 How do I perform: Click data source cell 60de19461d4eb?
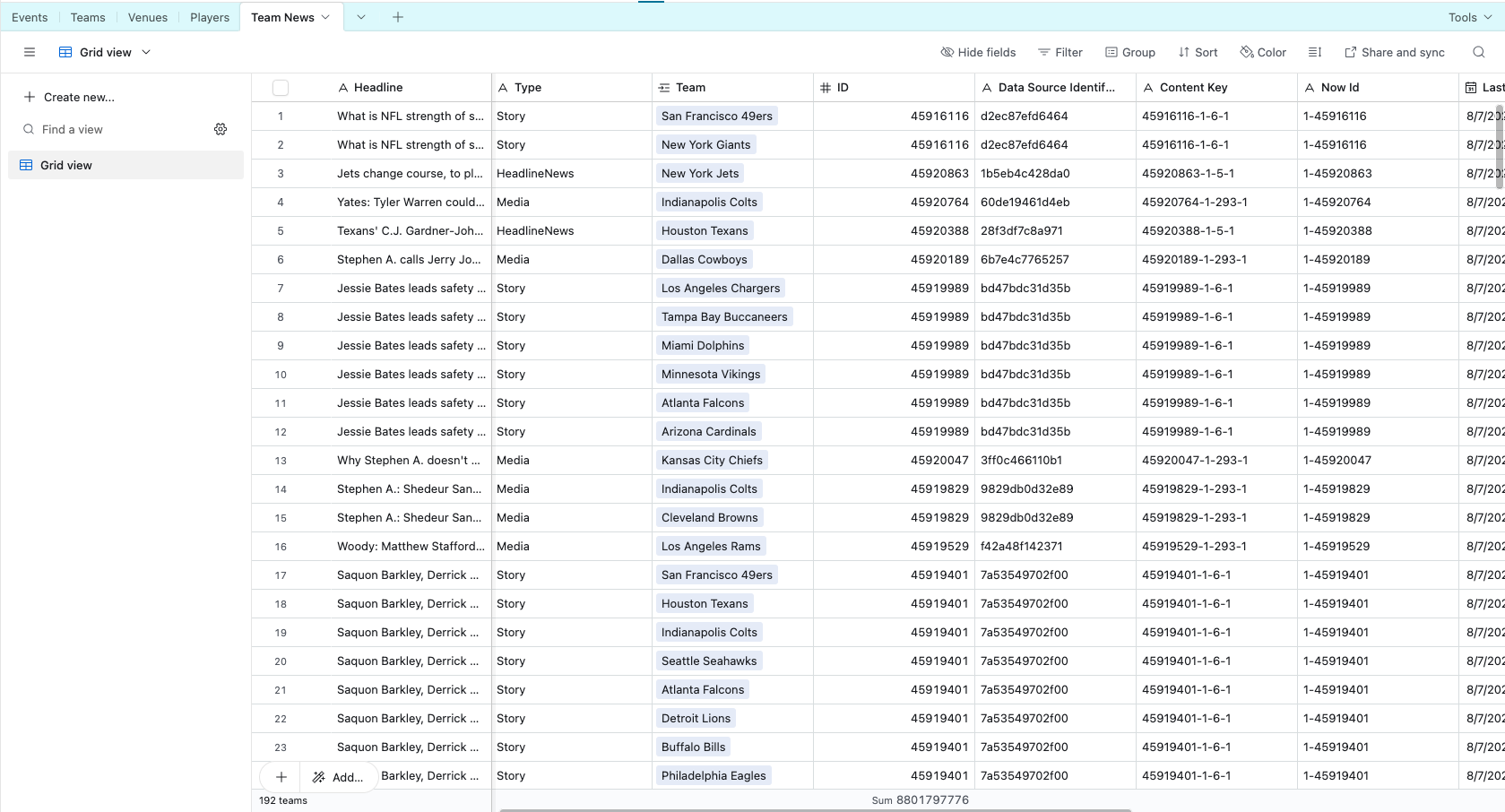tap(1025, 202)
